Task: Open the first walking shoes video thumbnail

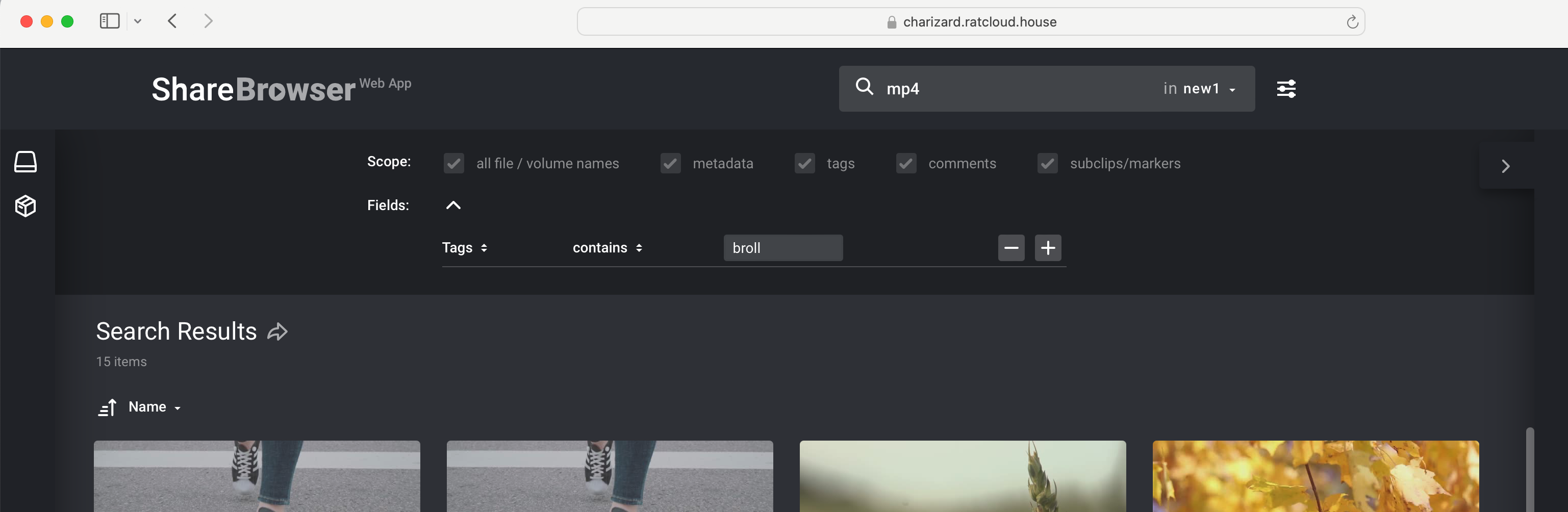Action: pyautogui.click(x=256, y=476)
